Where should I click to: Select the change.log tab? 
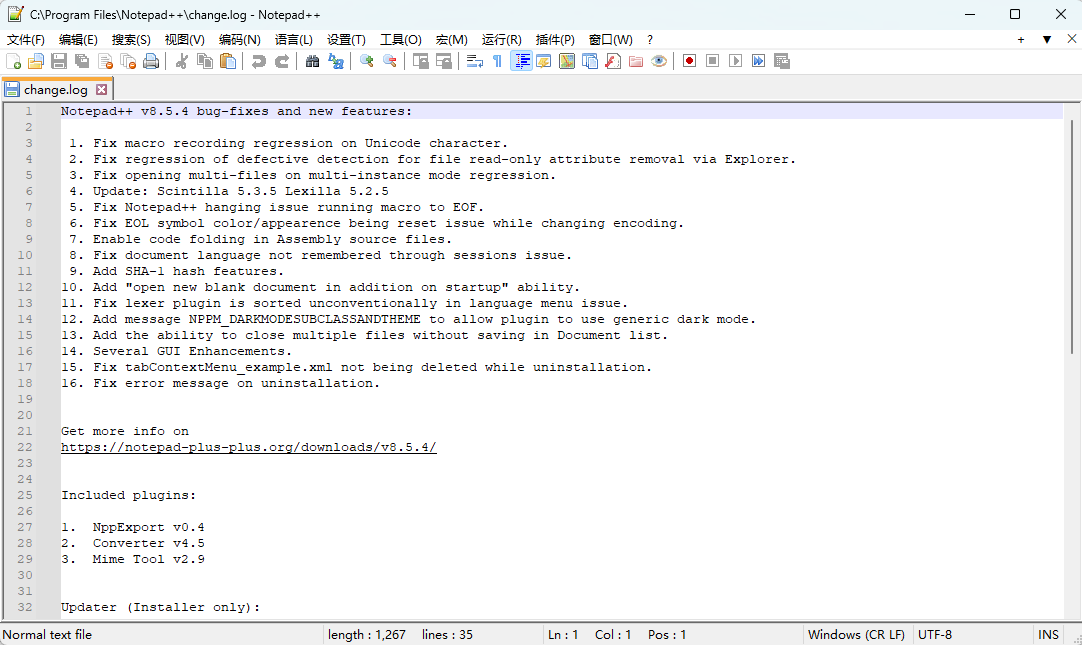pos(56,90)
